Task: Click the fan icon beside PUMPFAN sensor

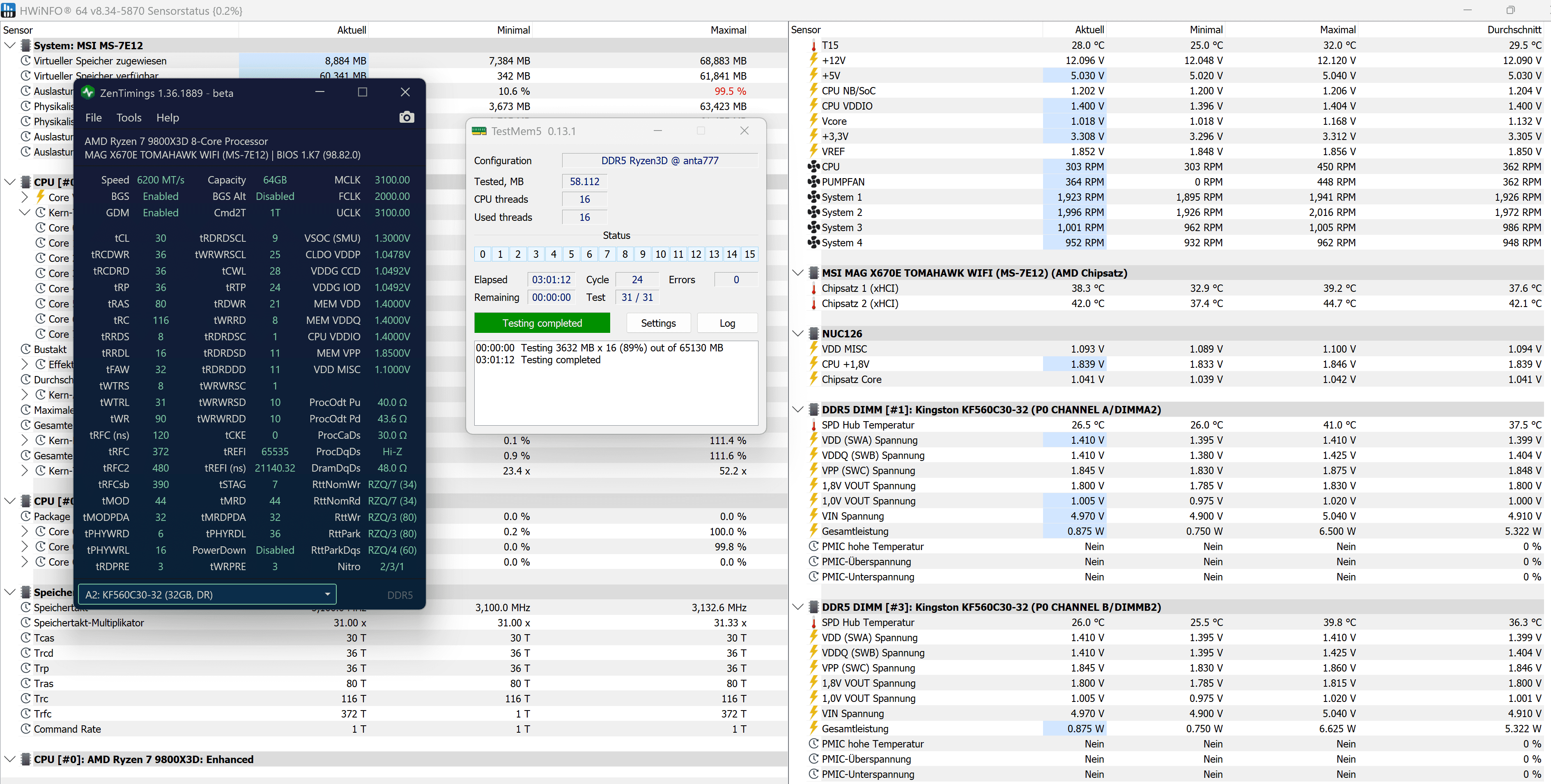Action: click(813, 182)
